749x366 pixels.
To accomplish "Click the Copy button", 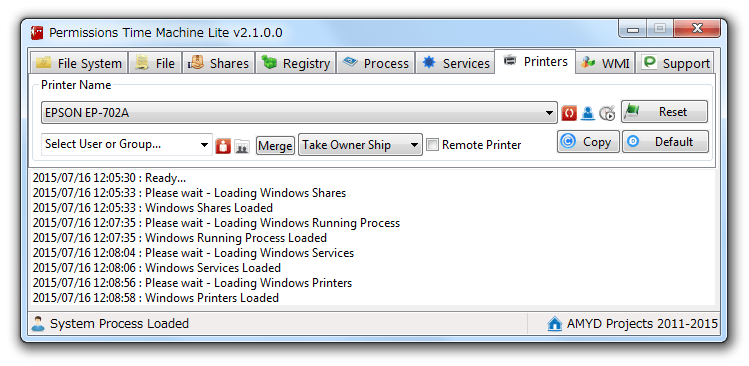I will point(588,142).
